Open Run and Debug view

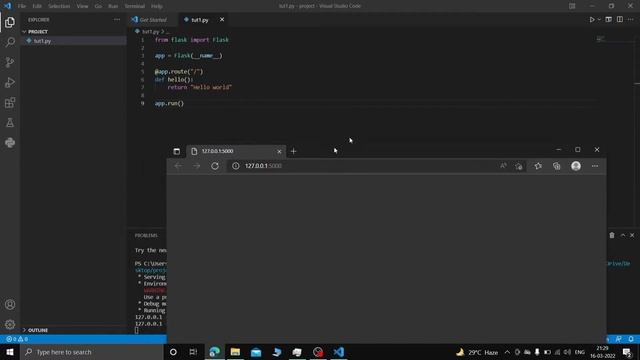pos(10,82)
